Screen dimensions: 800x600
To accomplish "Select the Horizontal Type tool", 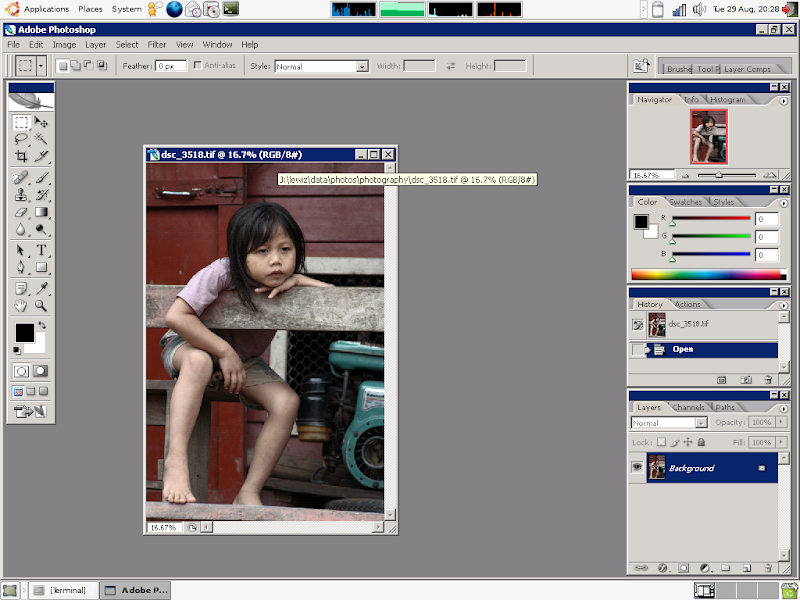I will click(x=41, y=250).
